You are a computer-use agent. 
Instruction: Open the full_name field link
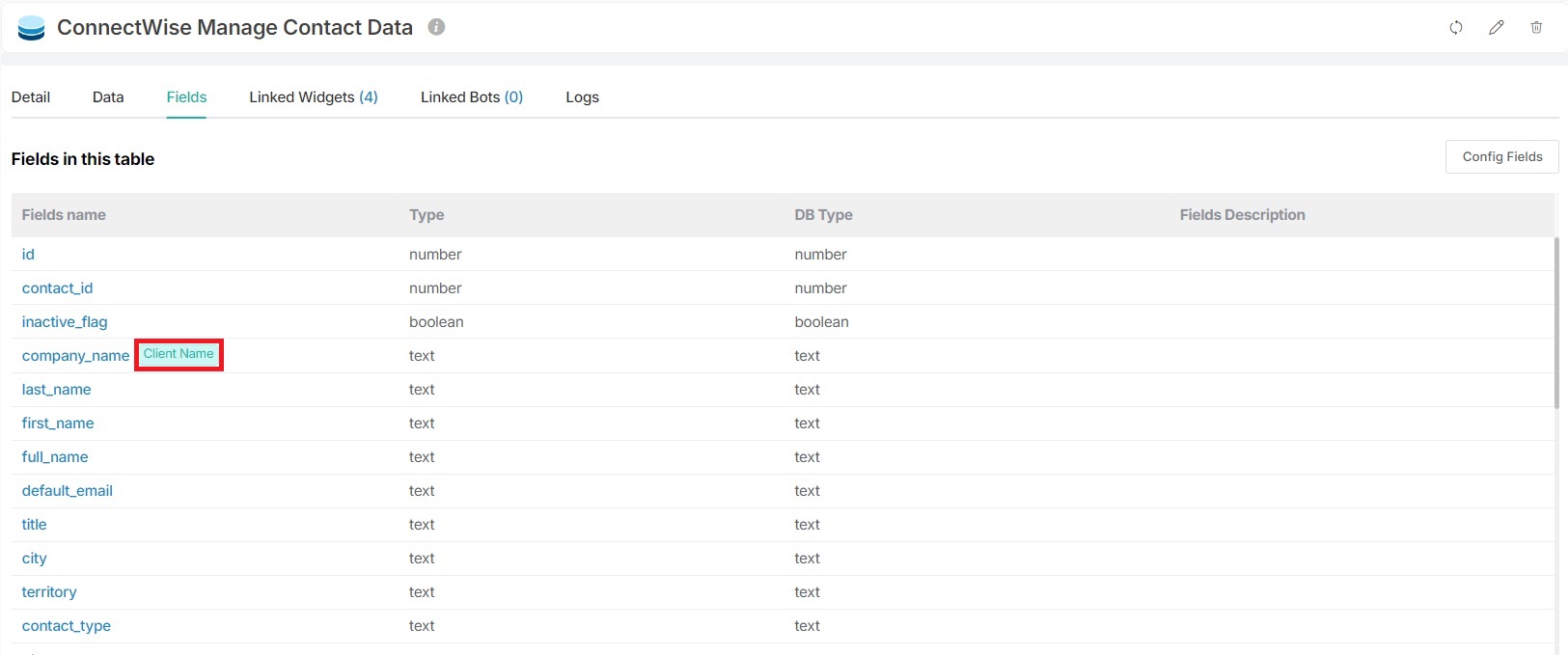coord(55,456)
